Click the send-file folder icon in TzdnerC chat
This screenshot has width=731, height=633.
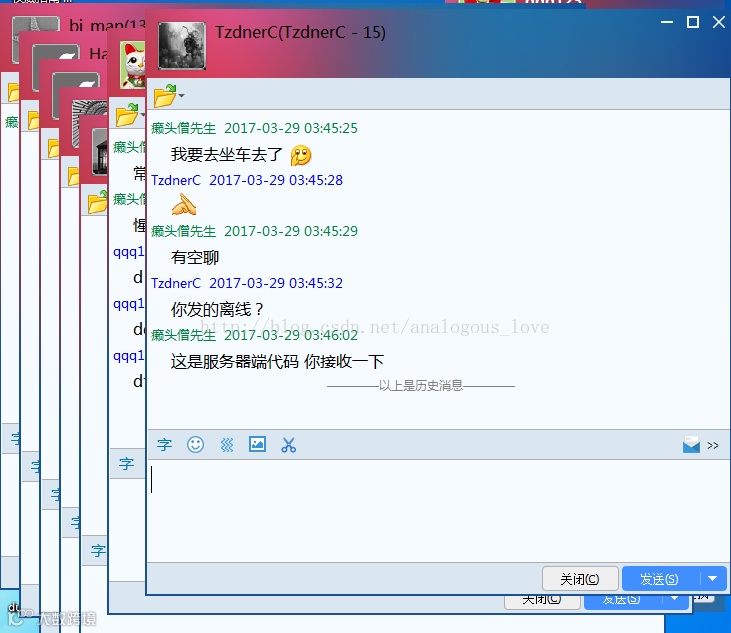[x=165, y=96]
